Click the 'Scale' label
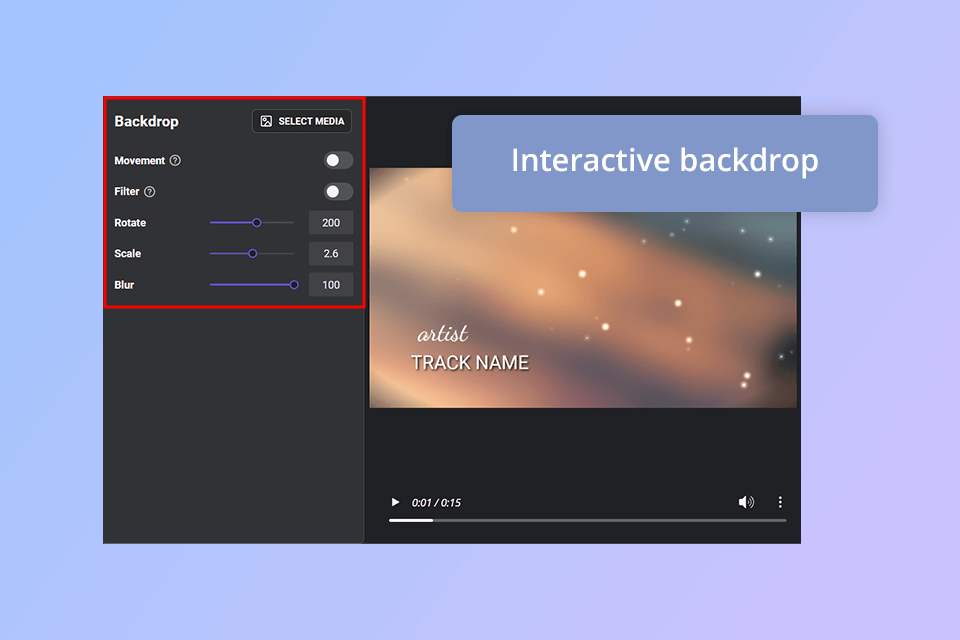 (127, 254)
